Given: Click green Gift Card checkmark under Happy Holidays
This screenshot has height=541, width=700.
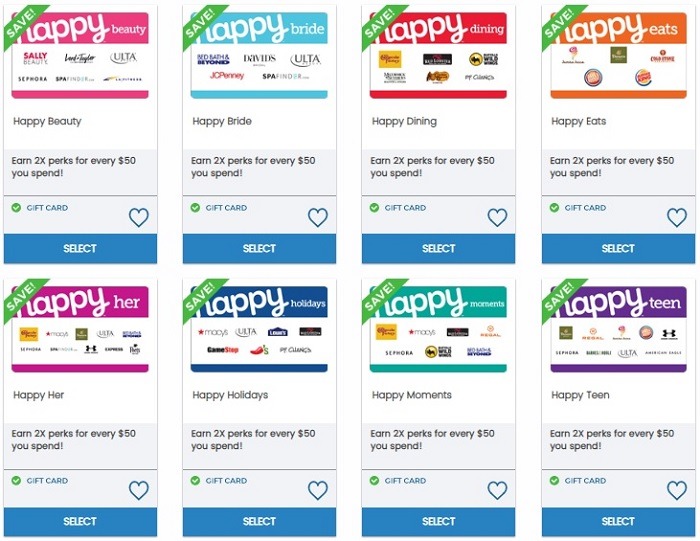Looking at the screenshot, I should click(195, 480).
